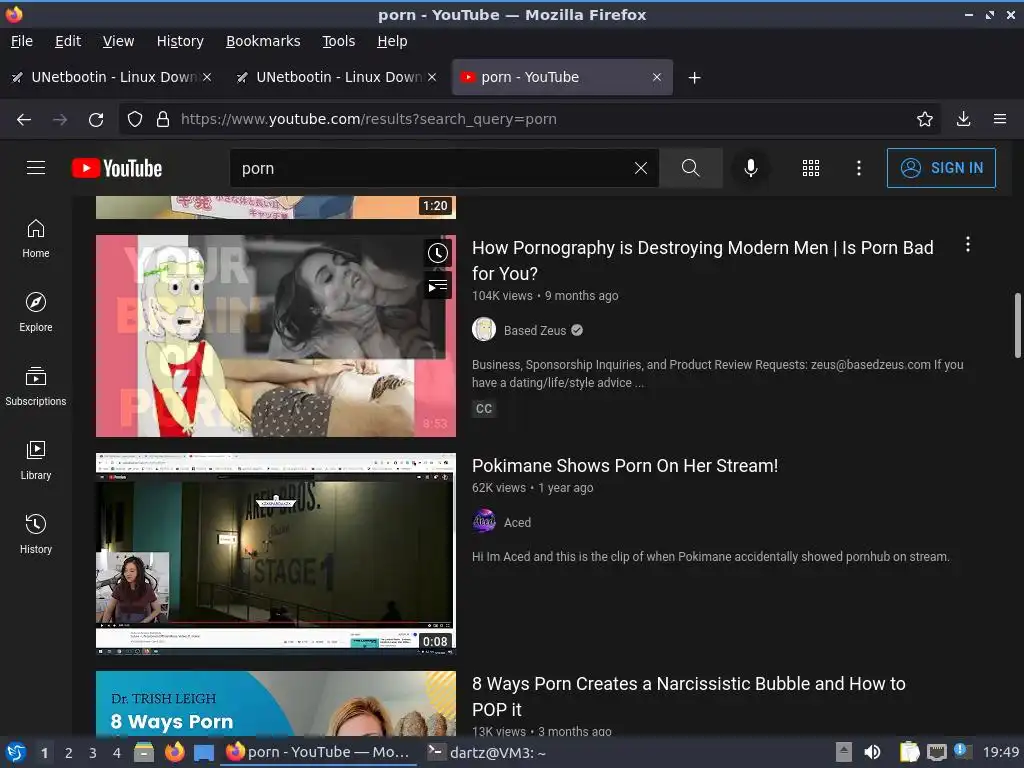Image resolution: width=1024 pixels, height=768 pixels.
Task: Click the page vertical scrollbar
Action: point(1017,325)
